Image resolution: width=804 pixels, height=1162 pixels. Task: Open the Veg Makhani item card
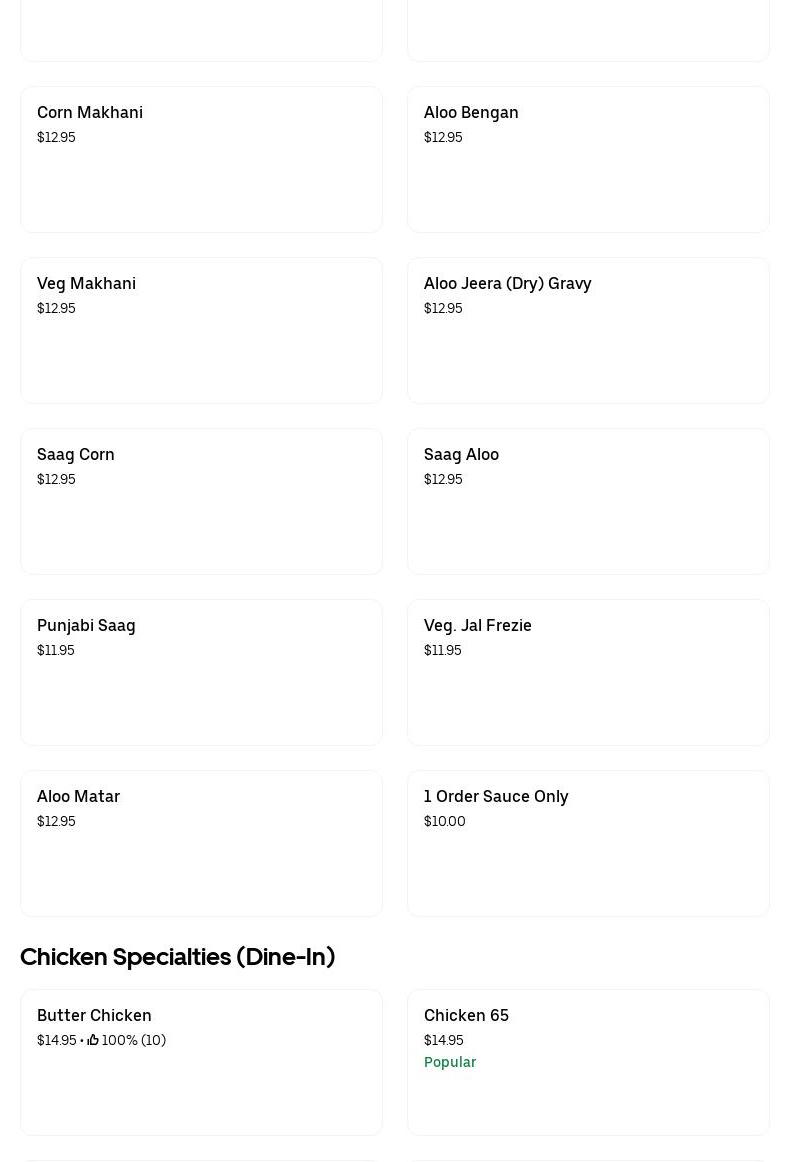point(201,331)
